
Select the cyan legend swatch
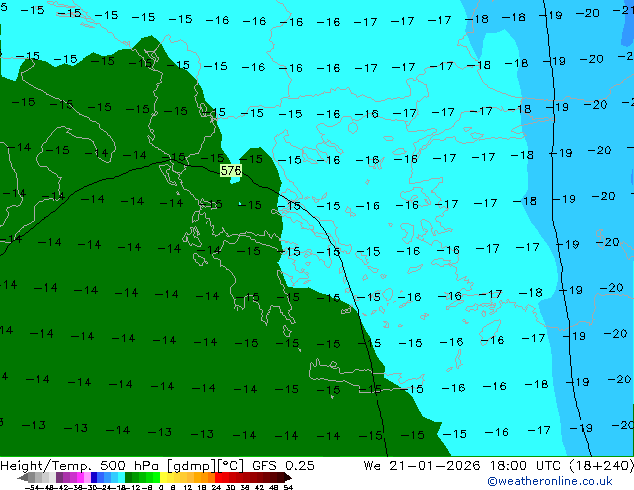121,477
